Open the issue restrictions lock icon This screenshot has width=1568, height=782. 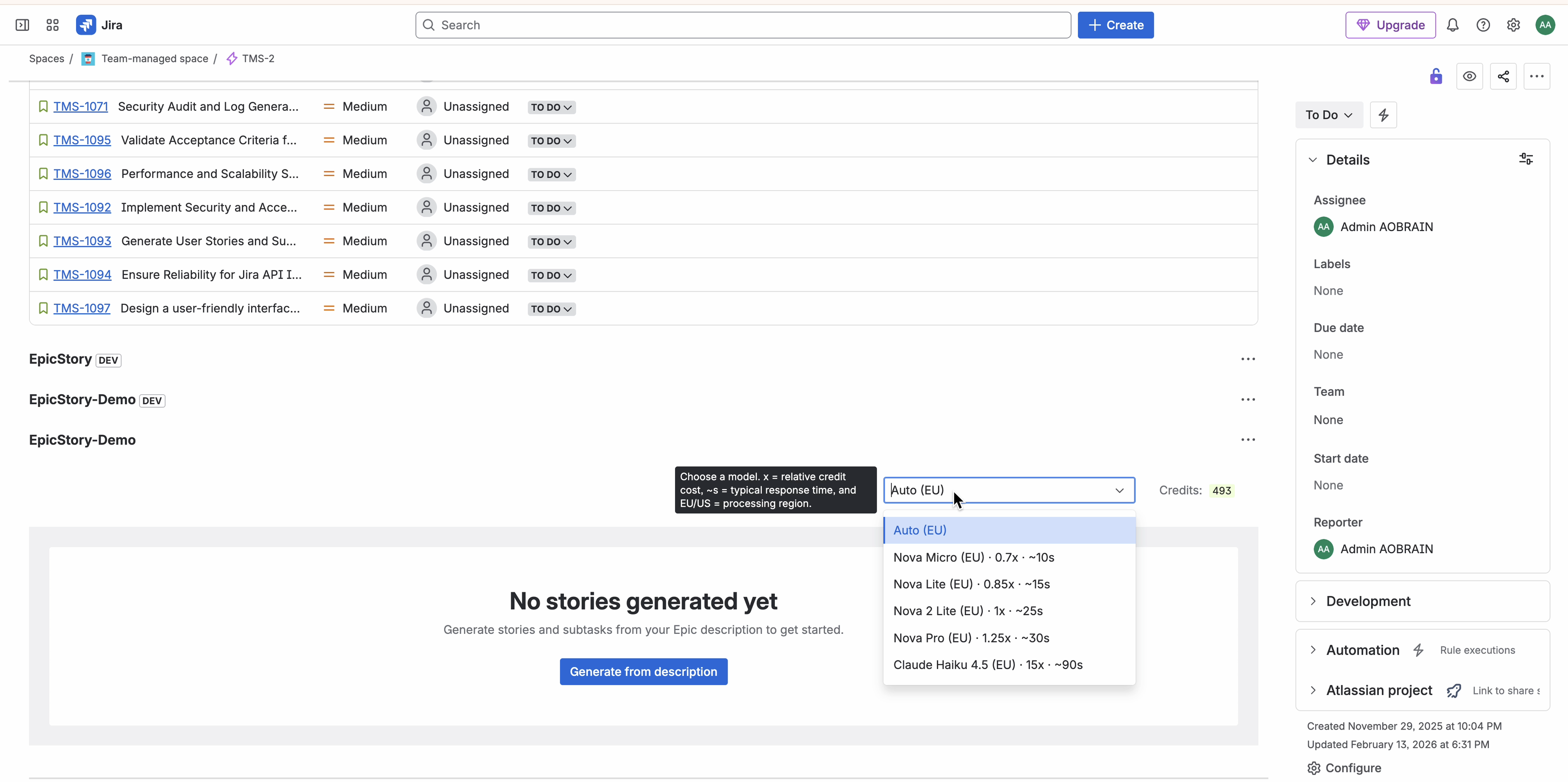[x=1436, y=77]
